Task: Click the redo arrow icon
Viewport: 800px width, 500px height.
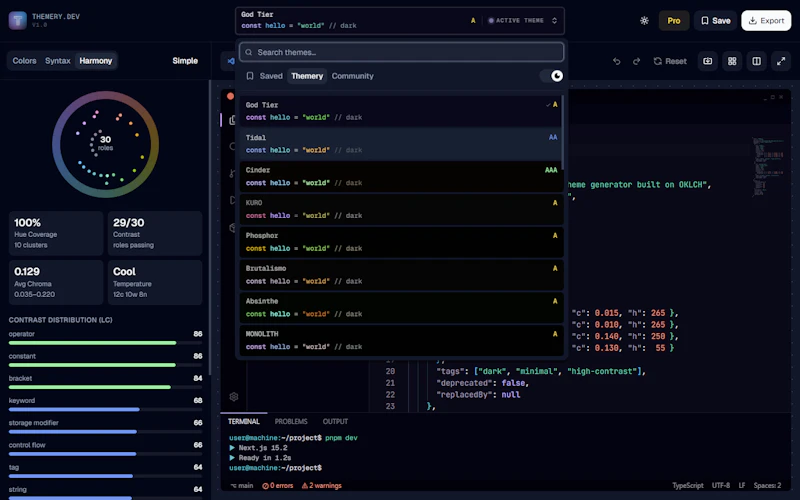Action: tap(636, 61)
